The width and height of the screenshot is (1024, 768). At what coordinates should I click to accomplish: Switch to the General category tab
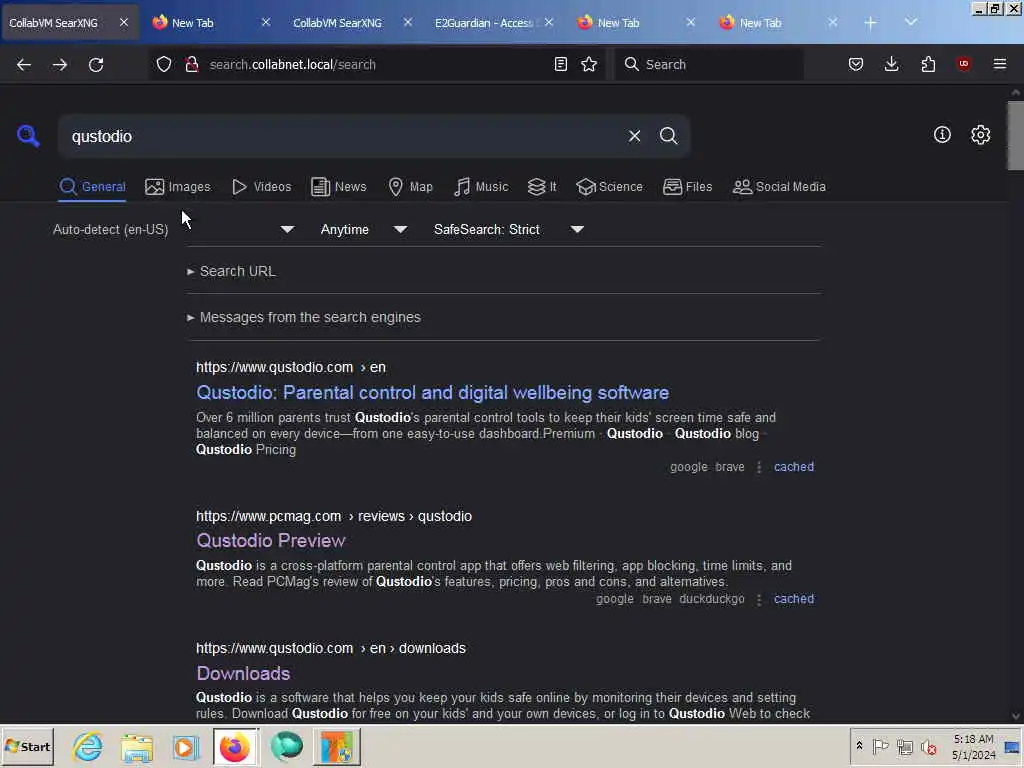(92, 187)
